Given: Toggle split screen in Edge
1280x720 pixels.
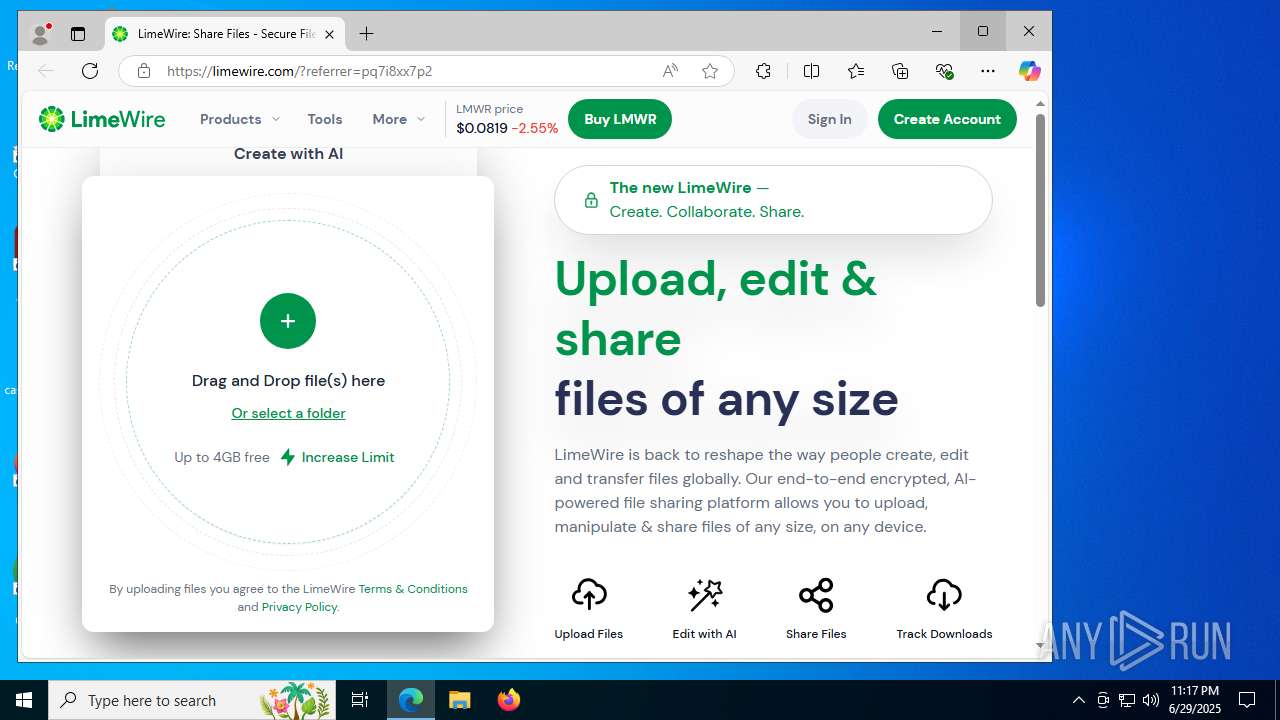Looking at the screenshot, I should (811, 71).
